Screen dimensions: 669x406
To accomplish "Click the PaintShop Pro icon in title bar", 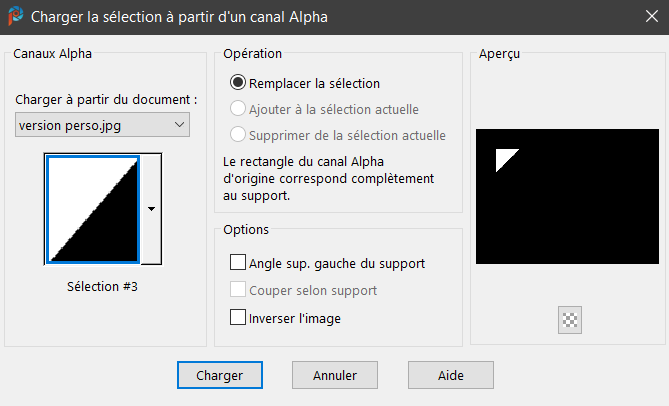I will point(15,17).
